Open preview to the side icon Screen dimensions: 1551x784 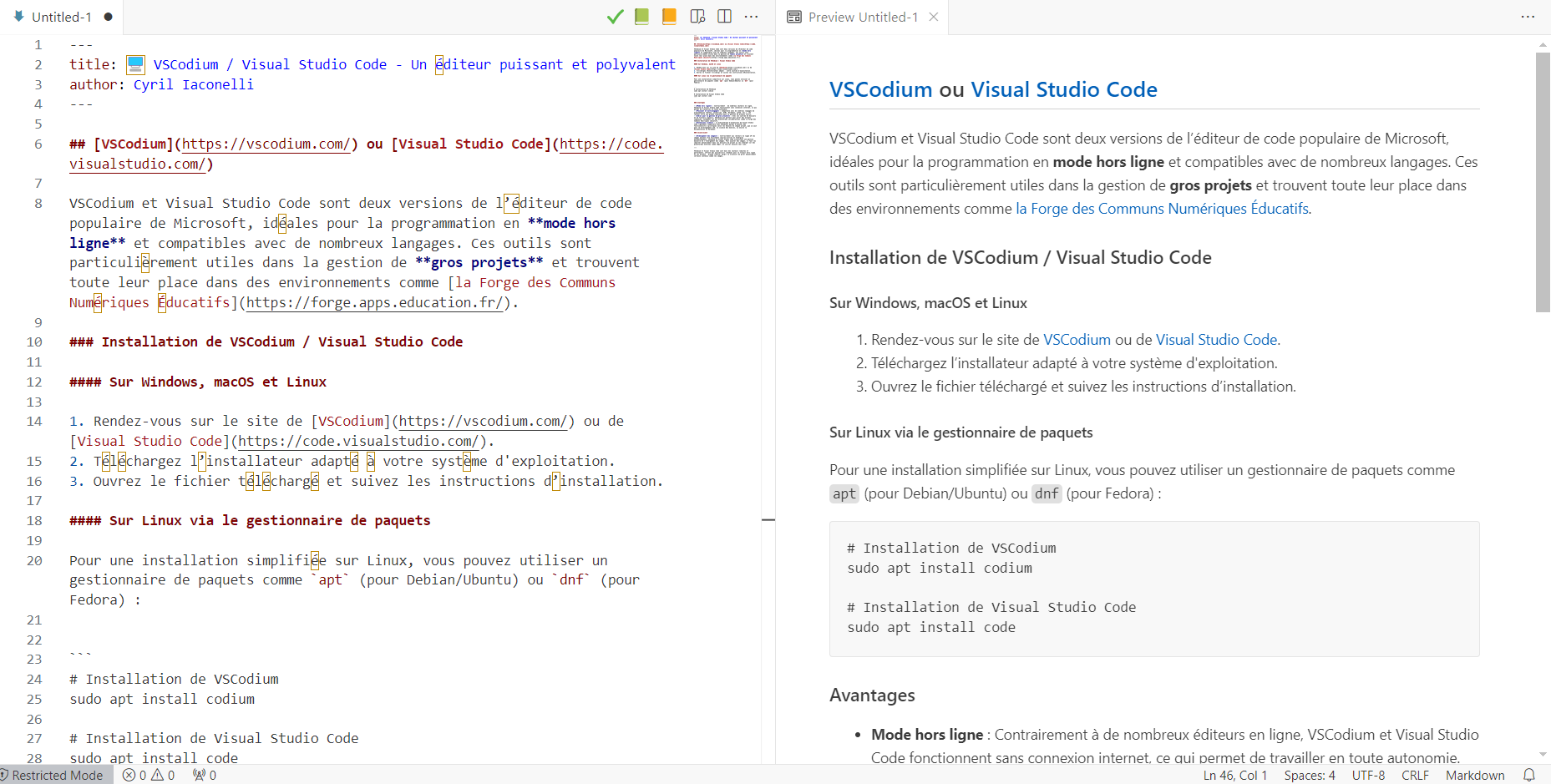pos(697,17)
